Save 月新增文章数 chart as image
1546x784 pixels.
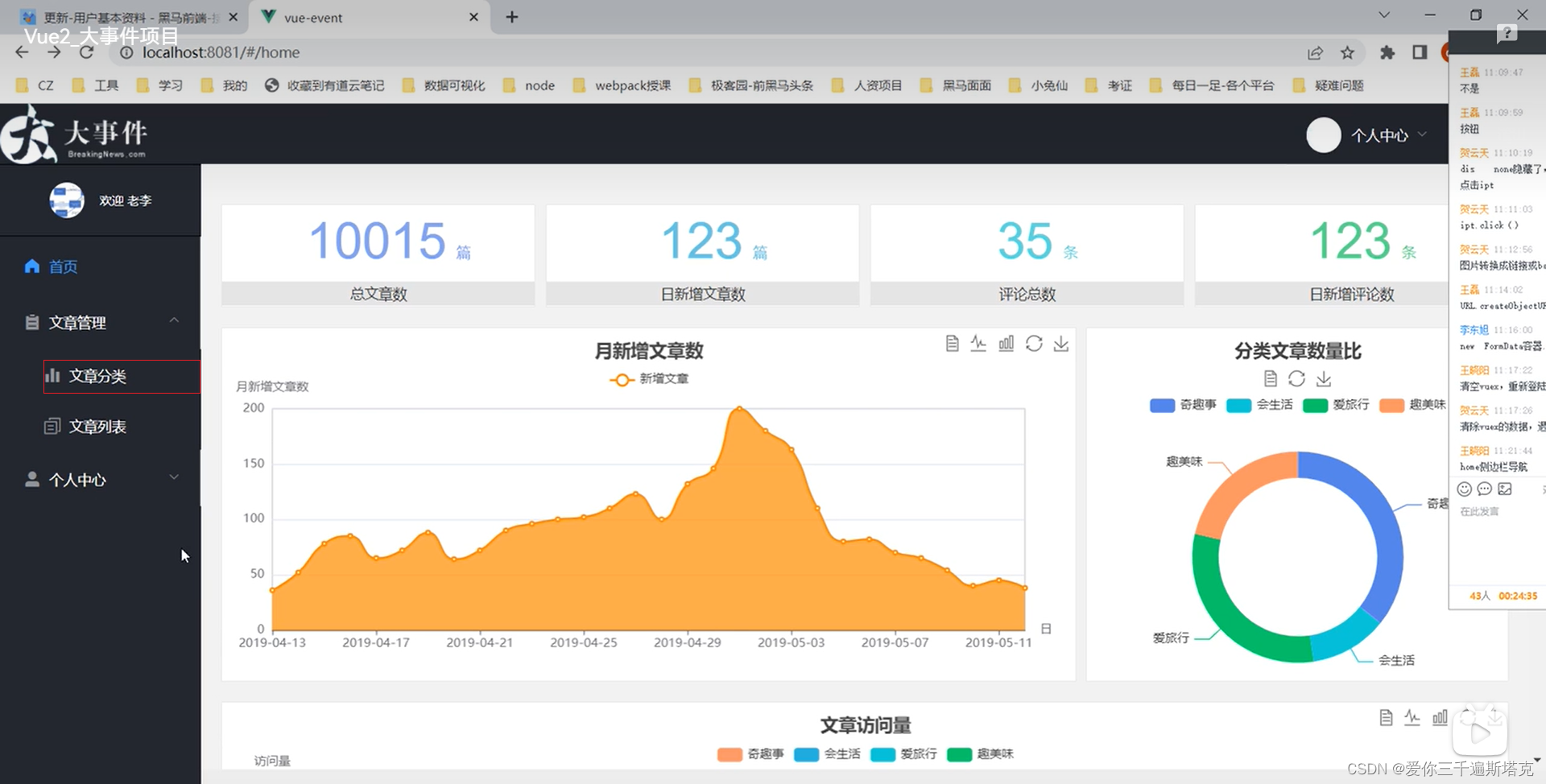click(x=1061, y=344)
